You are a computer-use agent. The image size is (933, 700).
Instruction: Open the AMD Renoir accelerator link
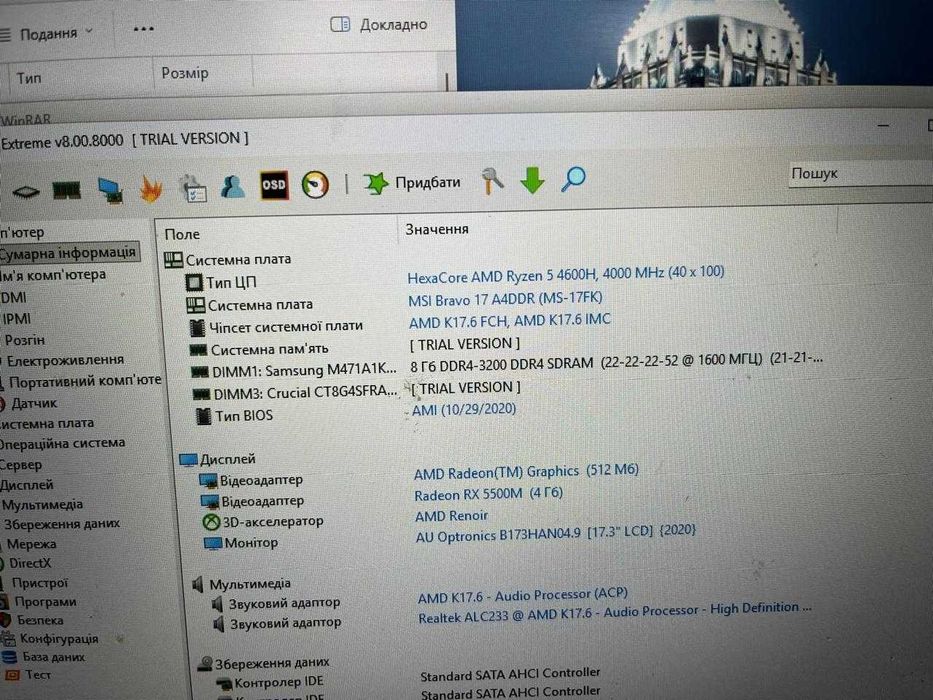pos(451,516)
